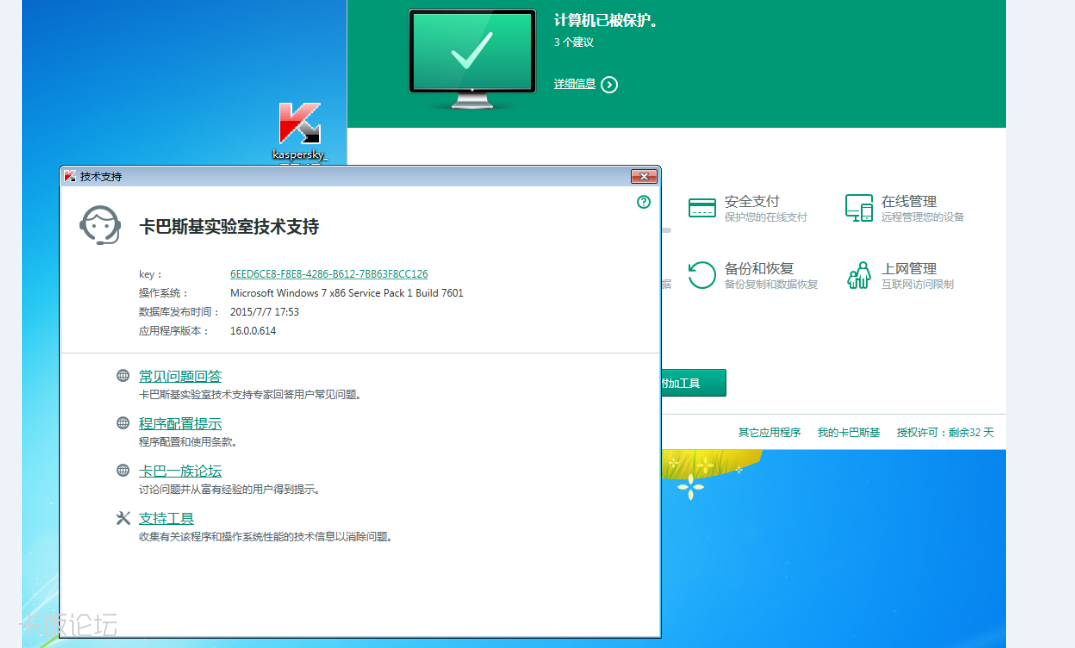
Task: Click 授权许可：剩余32 天 in main window footer
Action: pos(945,433)
